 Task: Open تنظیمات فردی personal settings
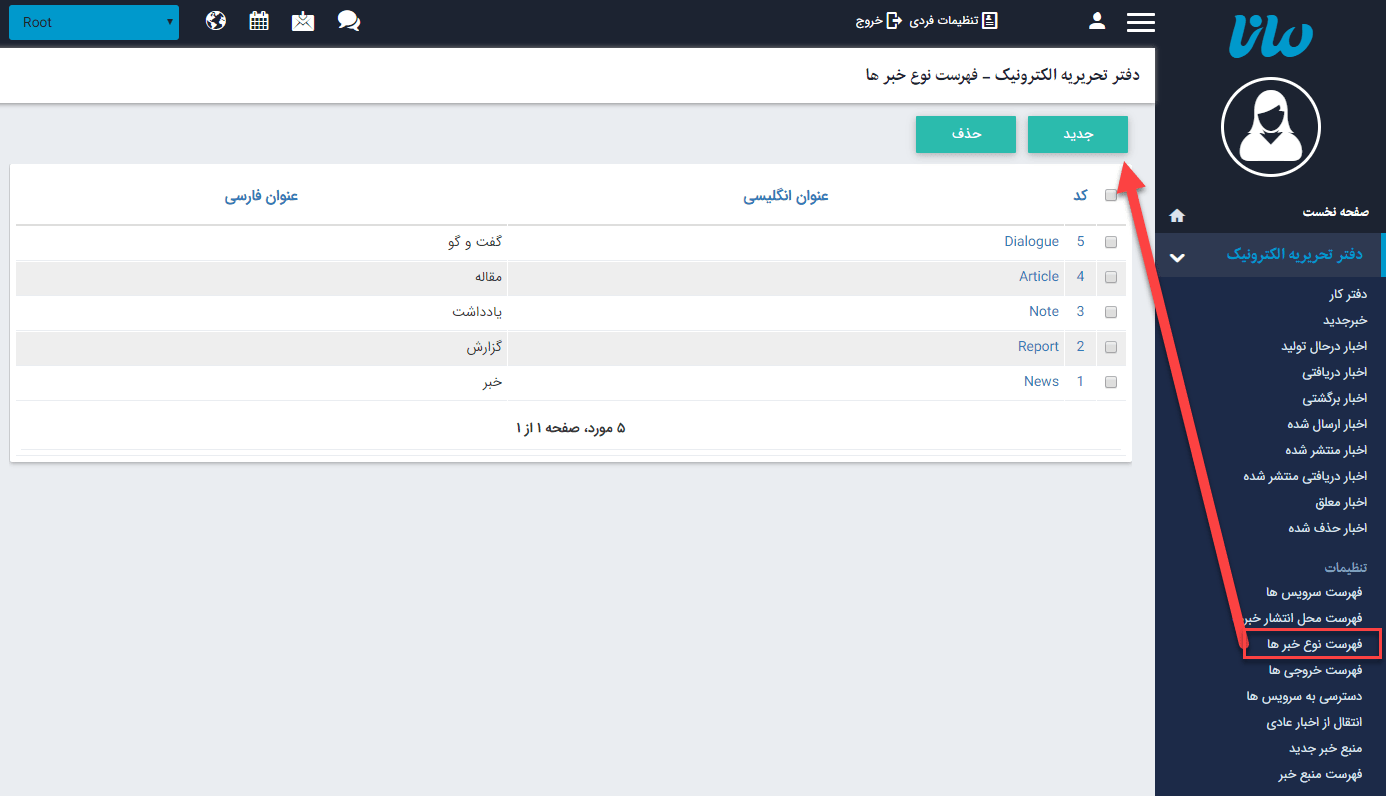[x=950, y=20]
